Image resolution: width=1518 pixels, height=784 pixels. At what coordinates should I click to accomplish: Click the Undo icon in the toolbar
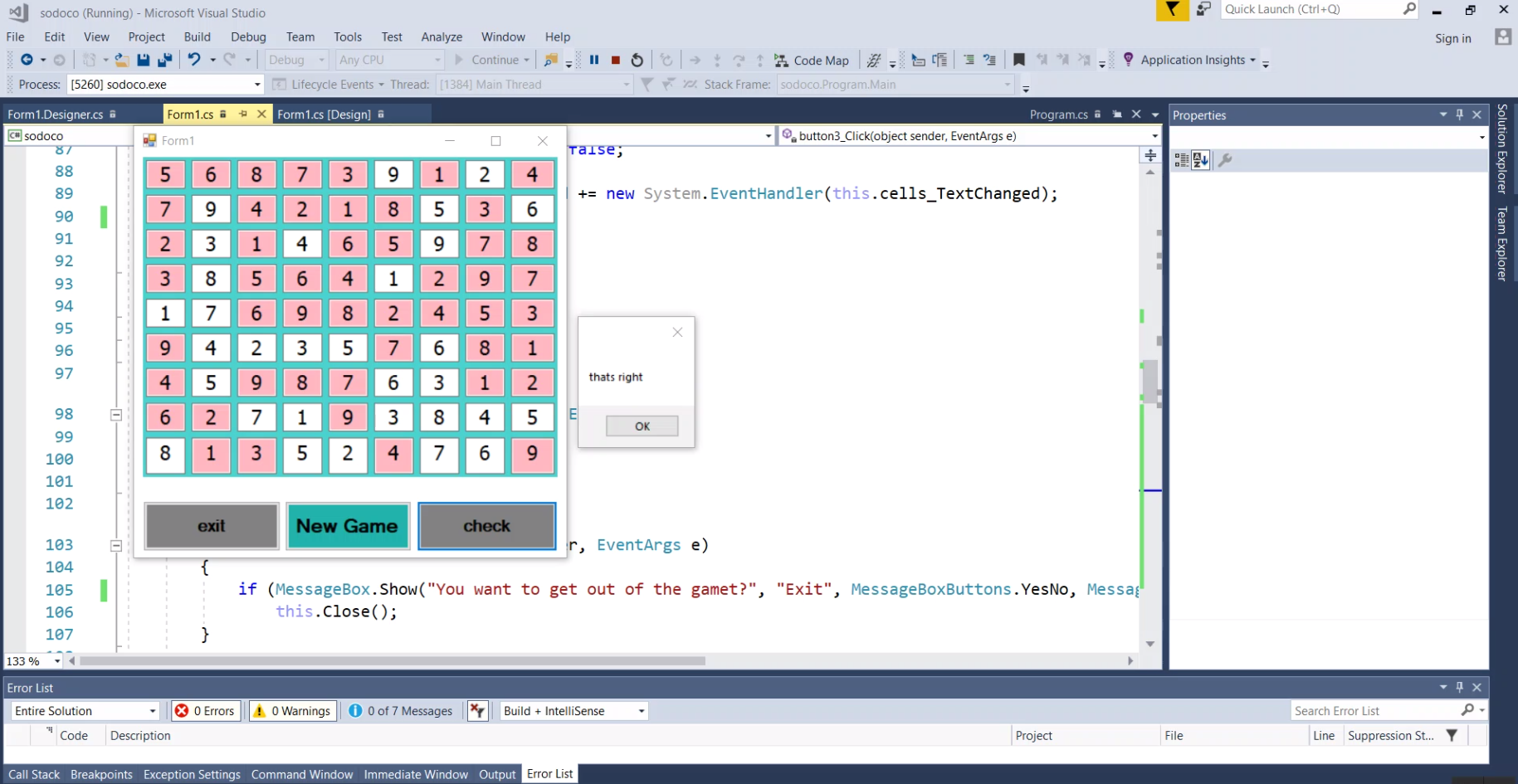[196, 60]
